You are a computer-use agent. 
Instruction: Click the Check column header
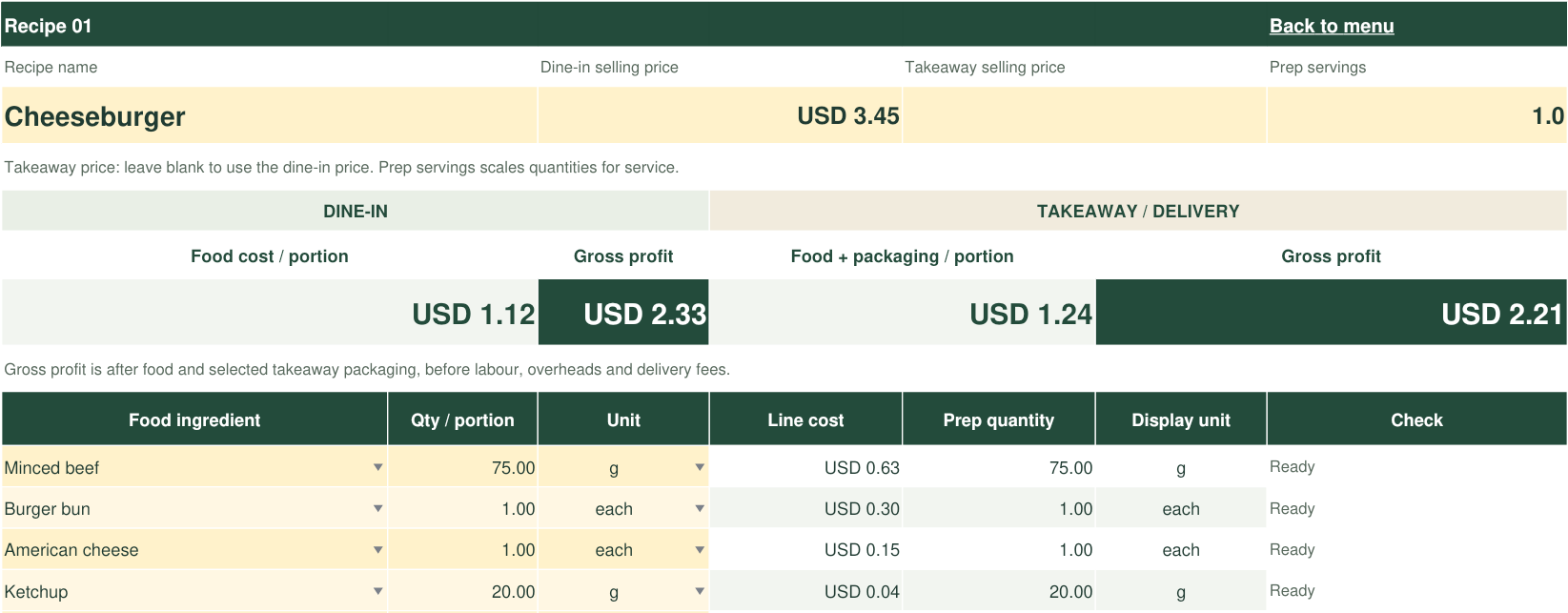1416,419
